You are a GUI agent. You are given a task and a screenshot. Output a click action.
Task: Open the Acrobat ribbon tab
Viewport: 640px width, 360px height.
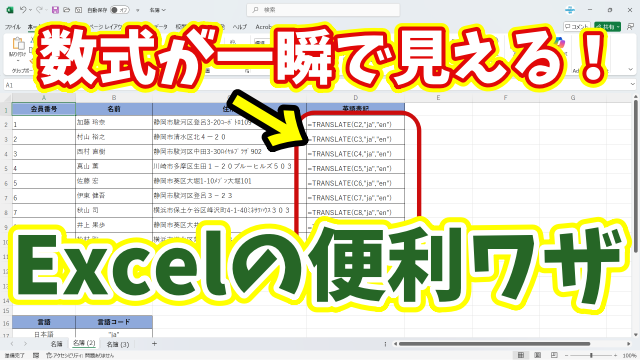264,27
